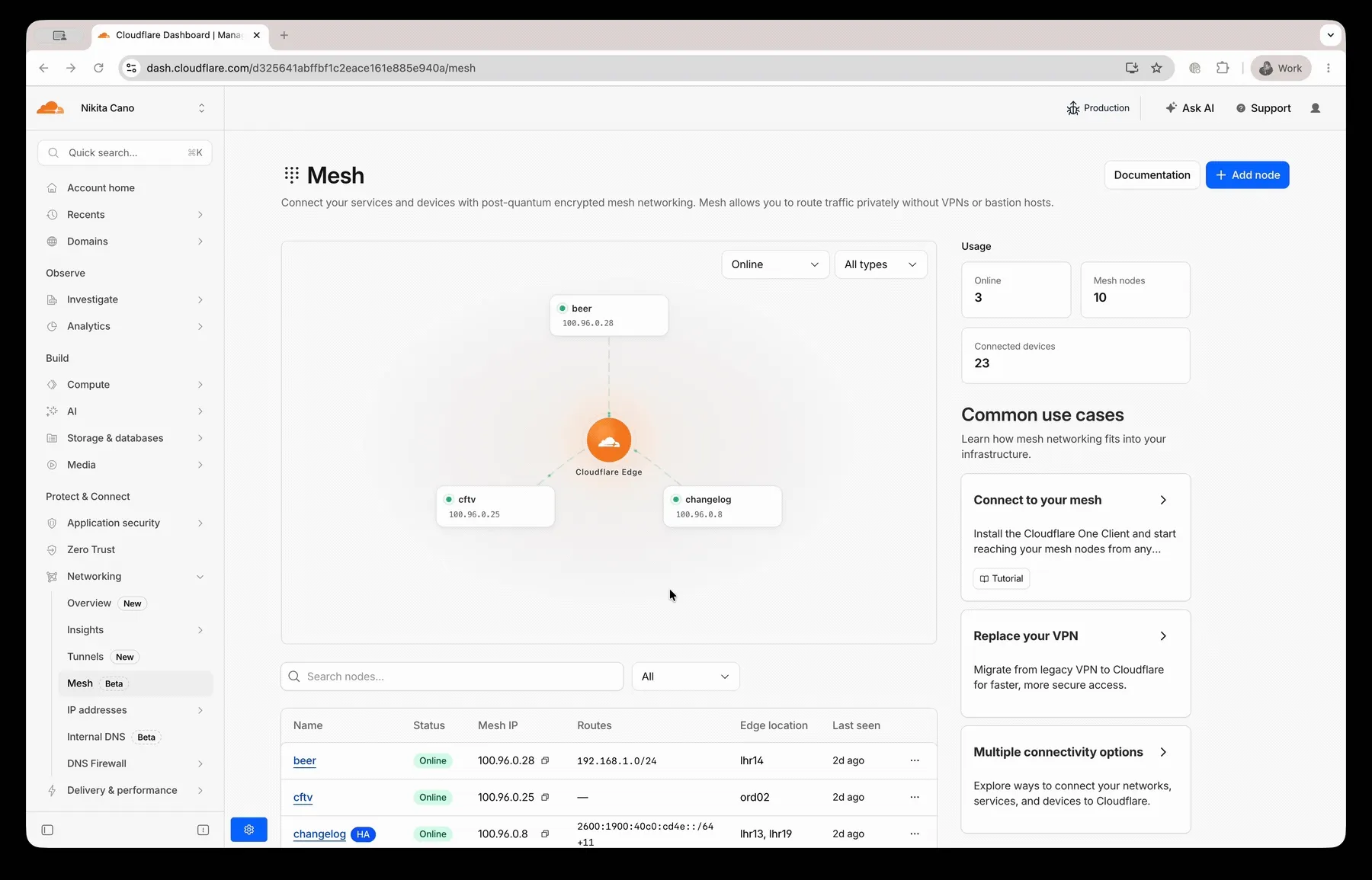Open Chrome three-dot menu
1372x880 pixels.
pos(1329,68)
